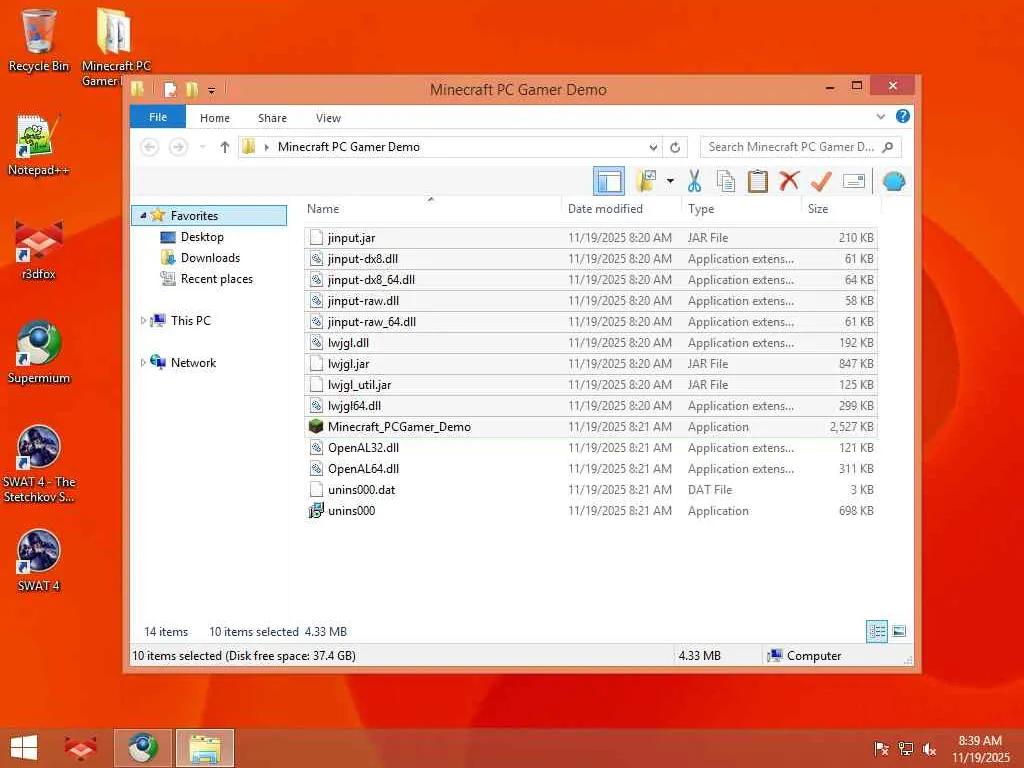Click the unins000 uninstaller application icon
Screen dimensions: 1024x768
tap(316, 511)
